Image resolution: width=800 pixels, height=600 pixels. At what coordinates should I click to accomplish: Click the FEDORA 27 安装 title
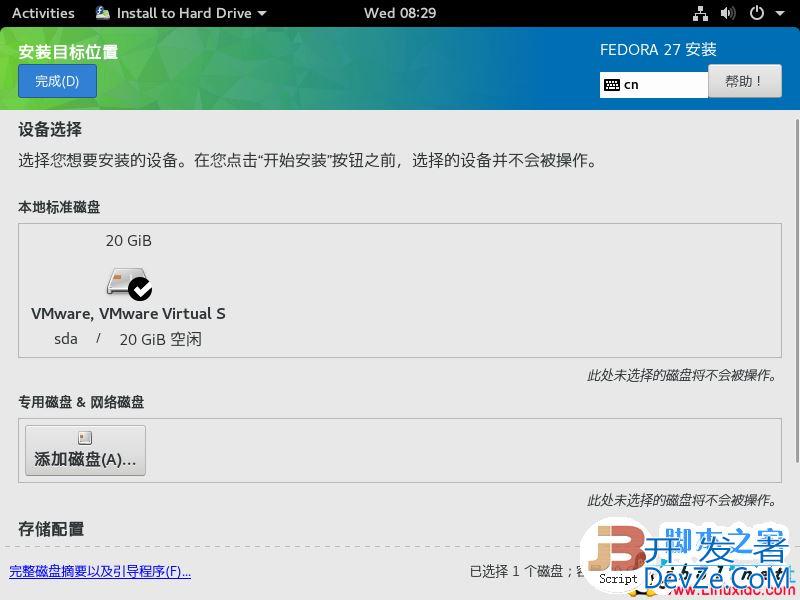[x=658, y=49]
